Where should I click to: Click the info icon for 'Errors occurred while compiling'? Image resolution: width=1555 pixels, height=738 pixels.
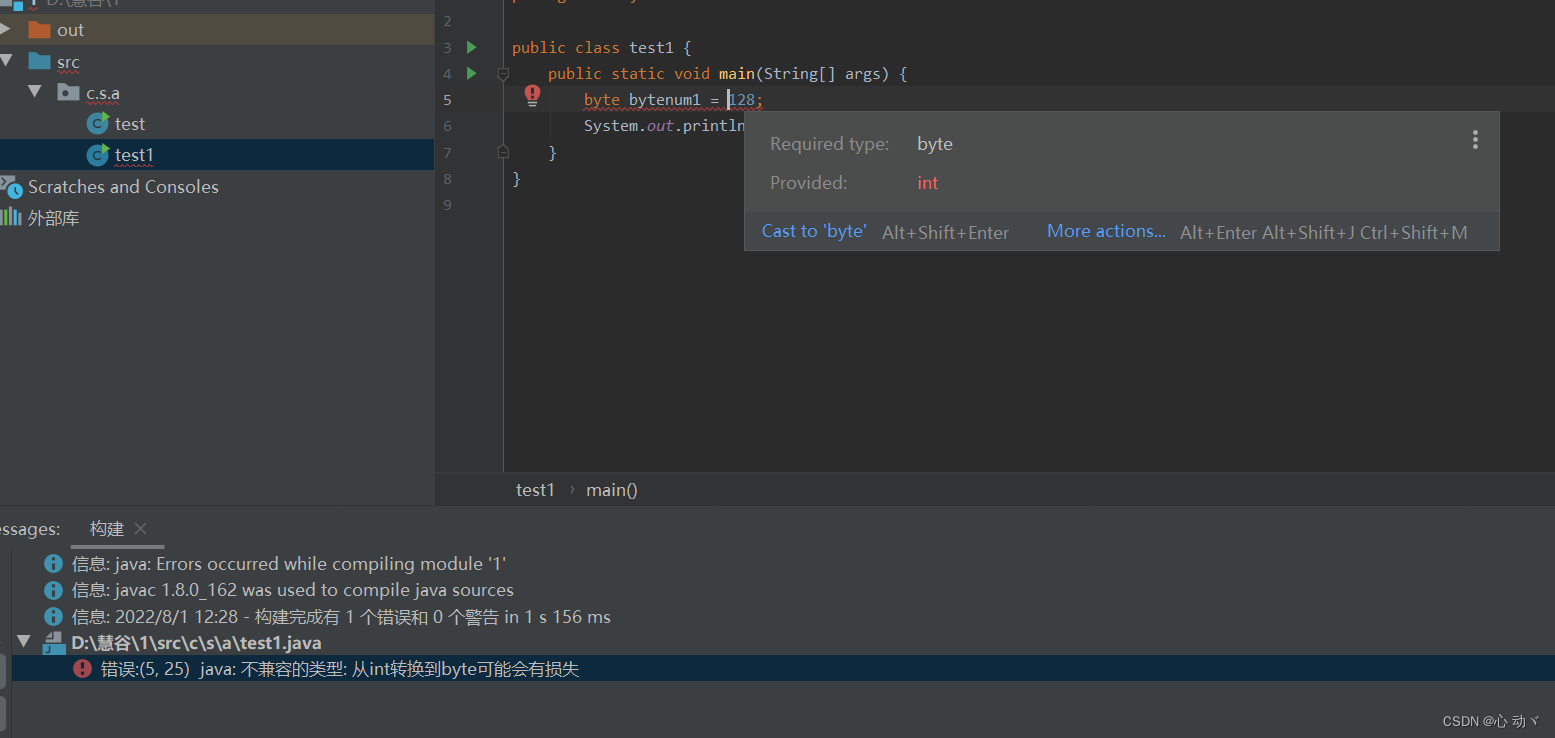54,564
